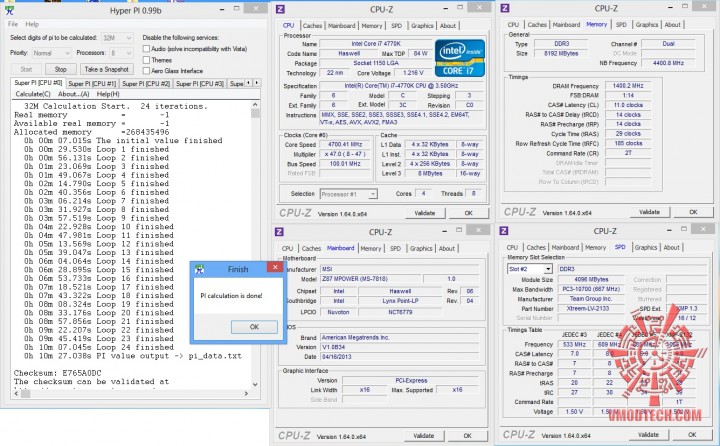The width and height of the screenshot is (720, 446).
Task: Click Validate in Mainboard tab CPU-Z window
Action: pos(423,436)
